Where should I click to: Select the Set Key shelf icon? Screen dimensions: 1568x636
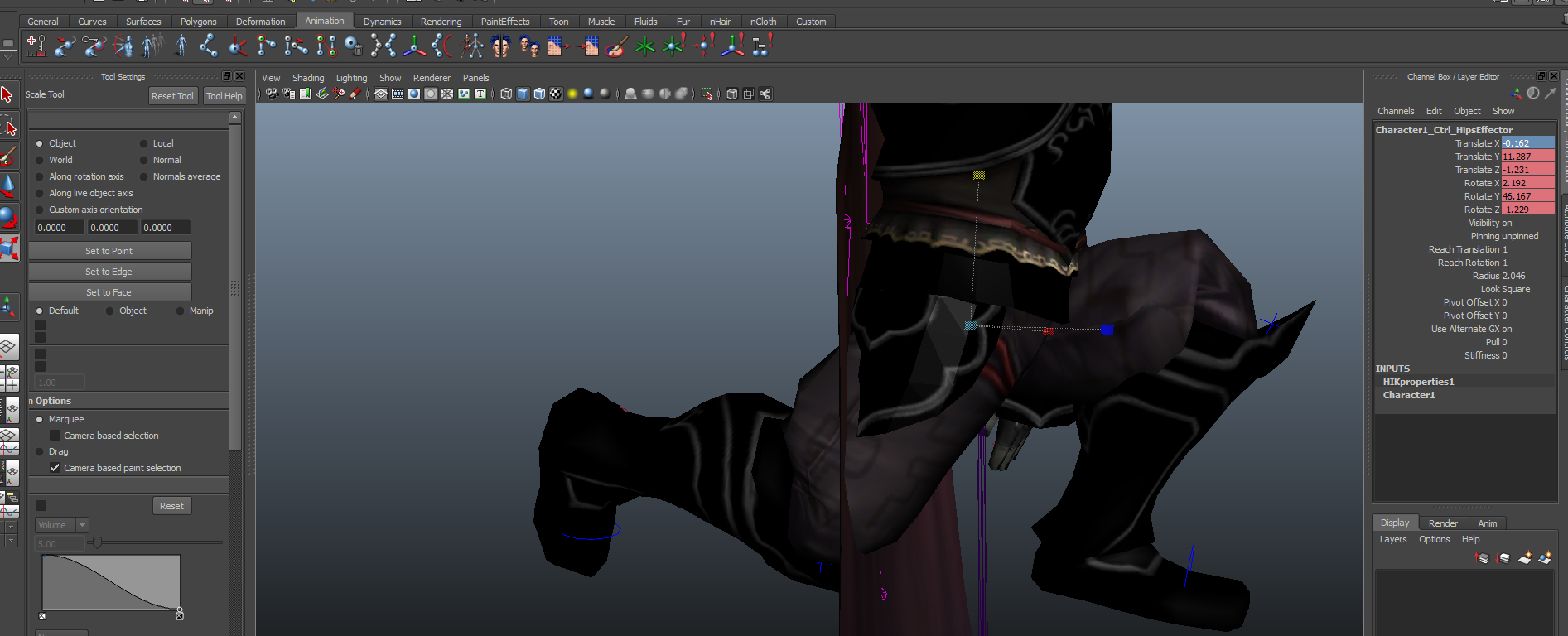(36, 46)
